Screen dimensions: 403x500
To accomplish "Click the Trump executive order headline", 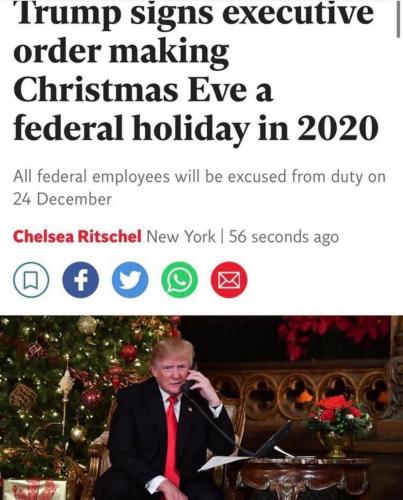I will tap(196, 71).
